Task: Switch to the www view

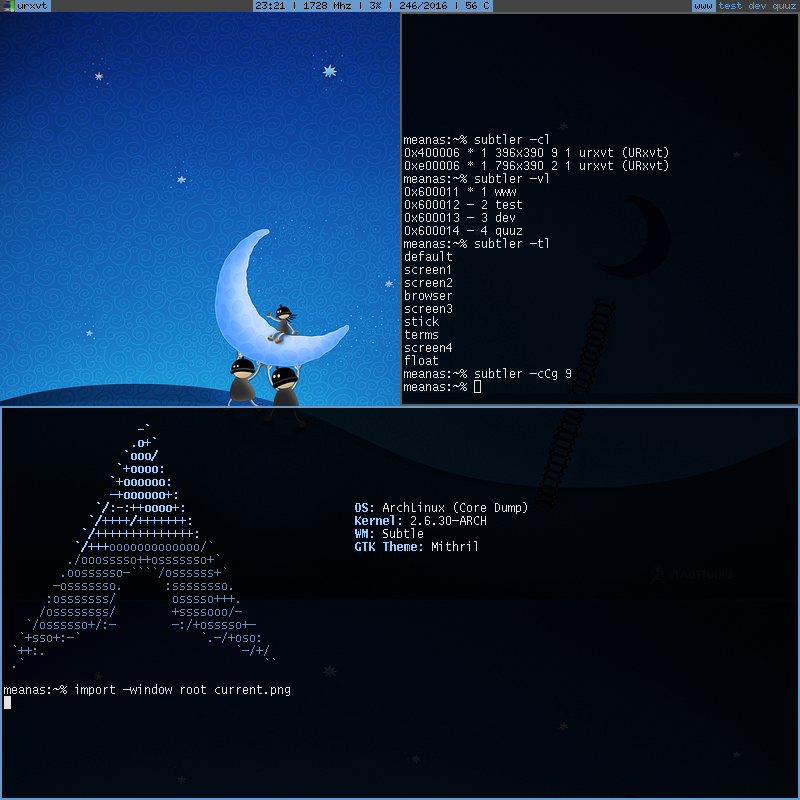Action: [704, 6]
